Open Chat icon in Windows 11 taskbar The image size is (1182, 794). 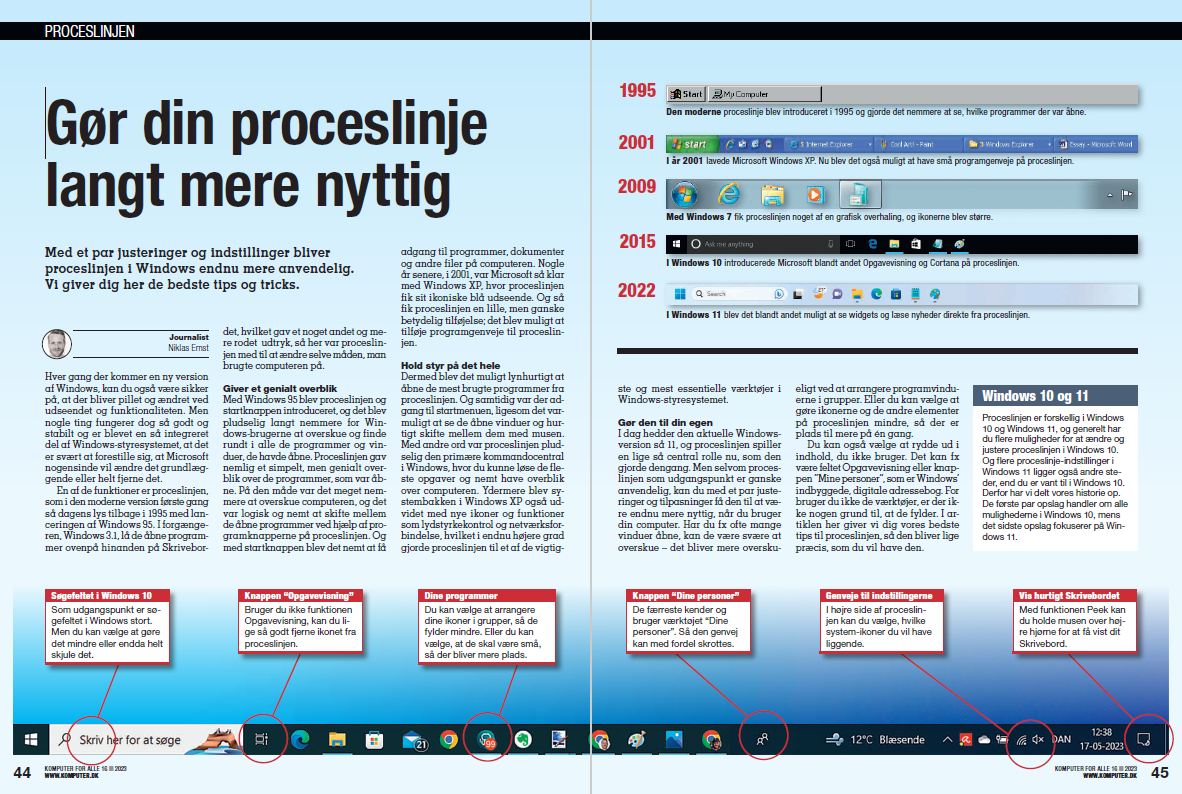(x=837, y=294)
